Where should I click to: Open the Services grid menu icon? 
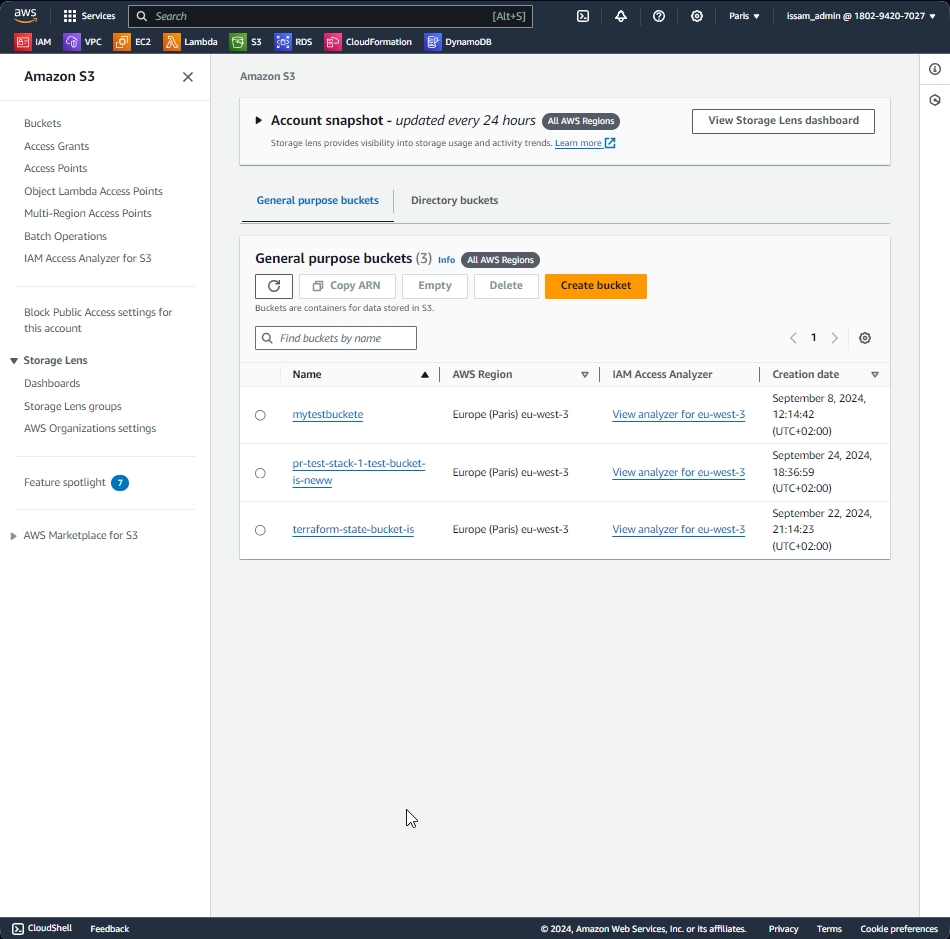(x=70, y=16)
